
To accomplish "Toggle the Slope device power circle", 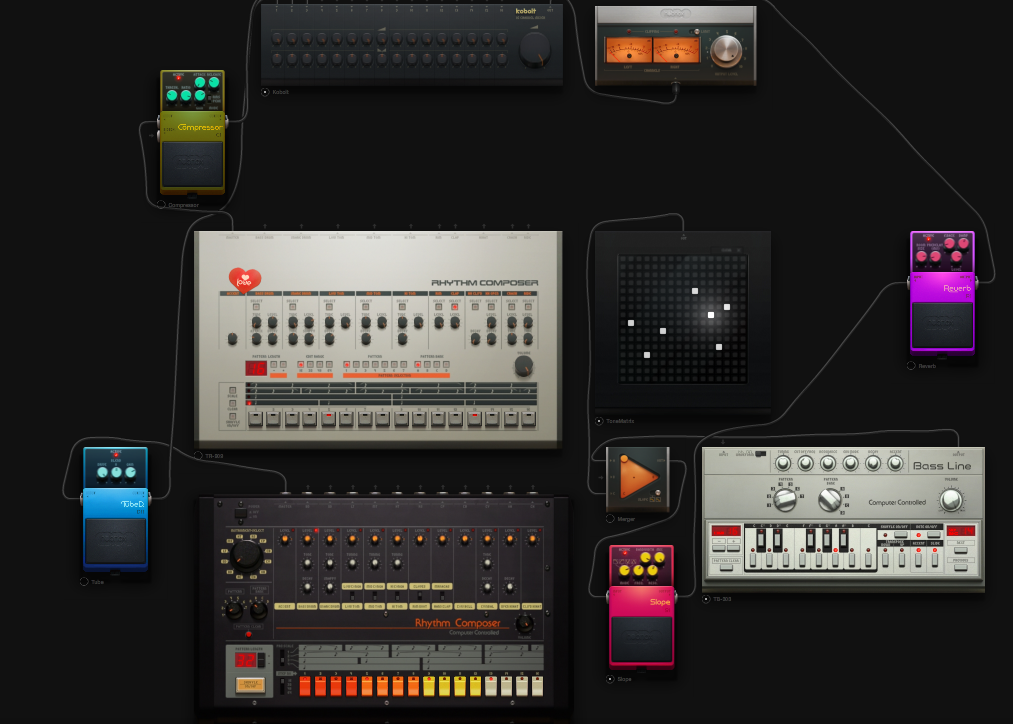I will pyautogui.click(x=610, y=679).
